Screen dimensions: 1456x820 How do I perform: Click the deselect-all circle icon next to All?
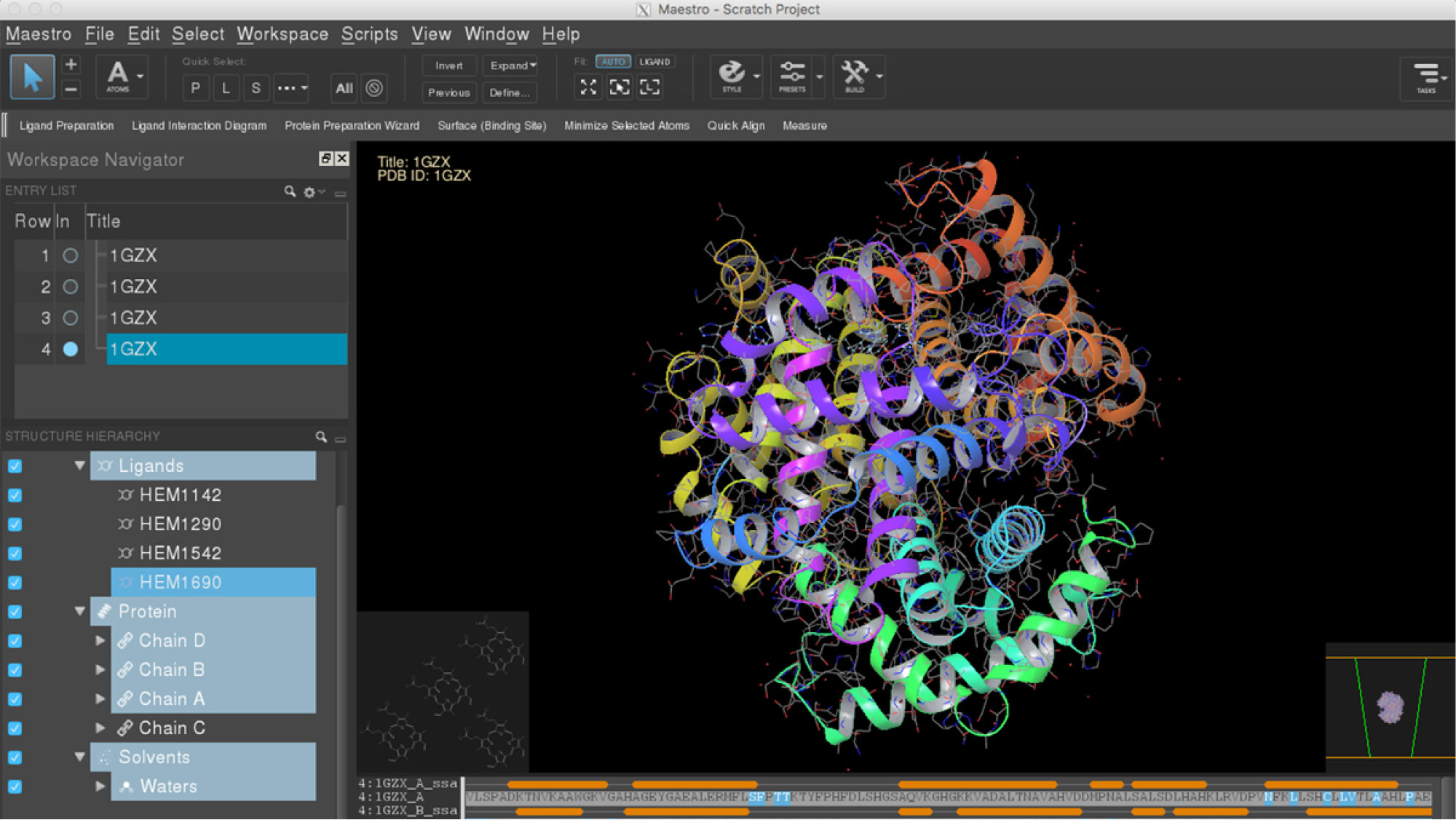pos(374,88)
